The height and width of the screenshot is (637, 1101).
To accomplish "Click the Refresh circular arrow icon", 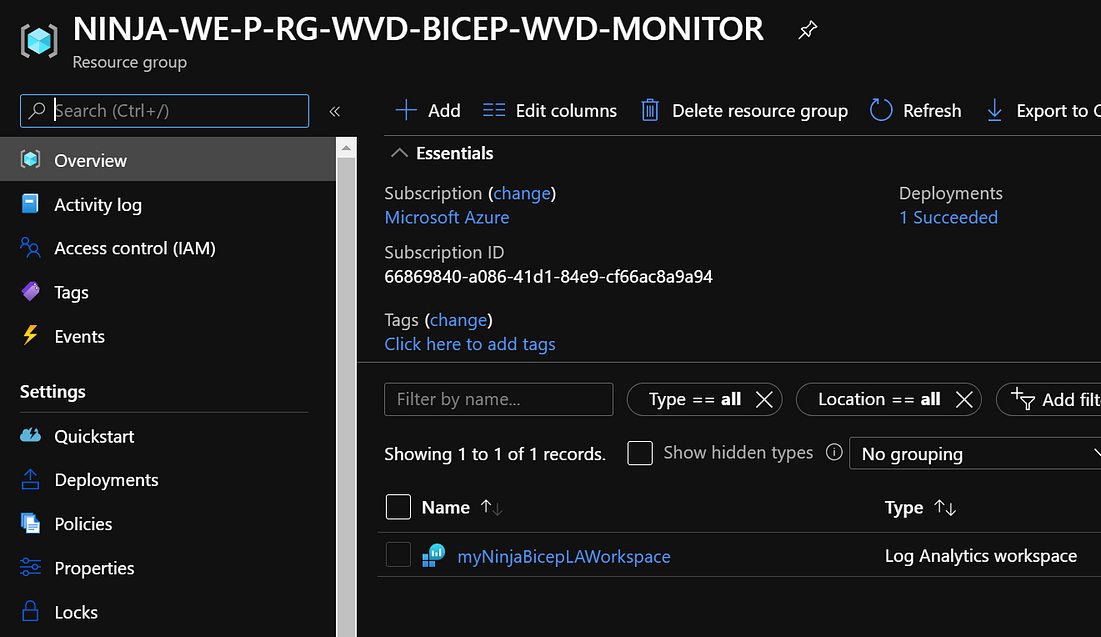I will click(x=881, y=110).
